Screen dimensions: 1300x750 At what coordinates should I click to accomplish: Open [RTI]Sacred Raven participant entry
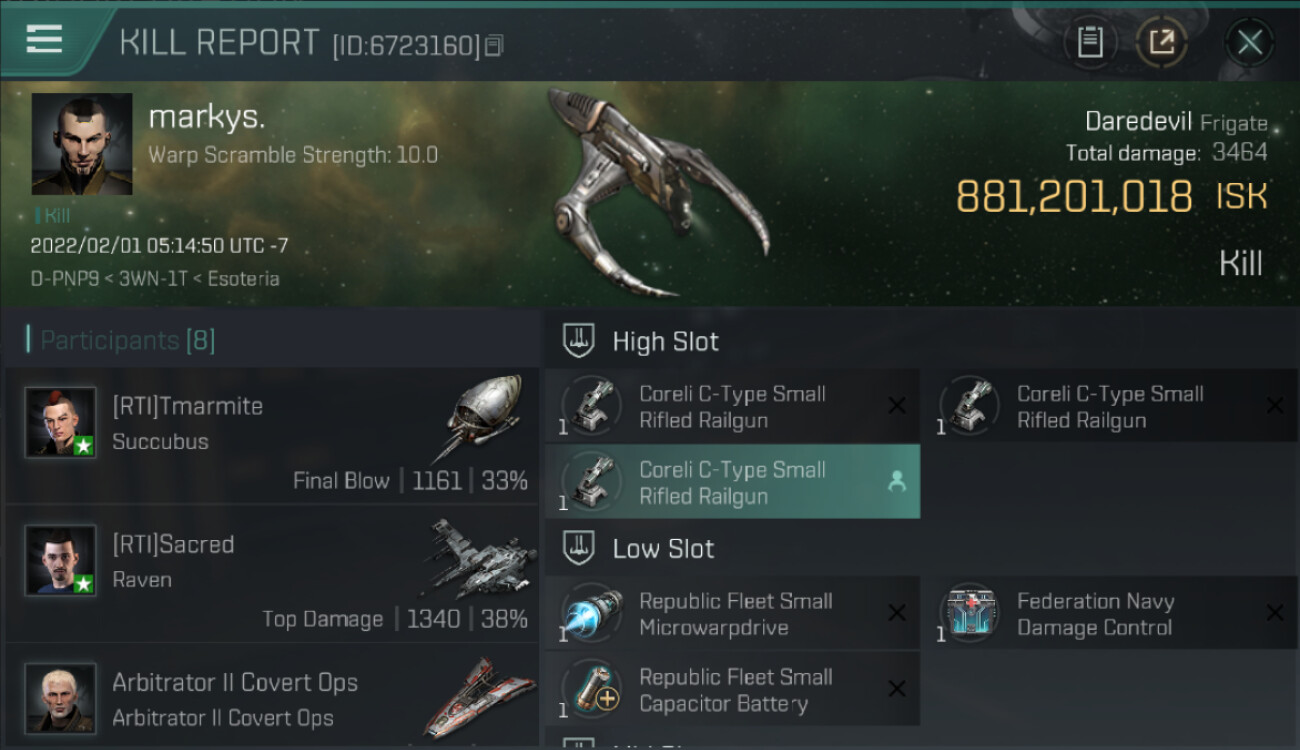coord(272,574)
